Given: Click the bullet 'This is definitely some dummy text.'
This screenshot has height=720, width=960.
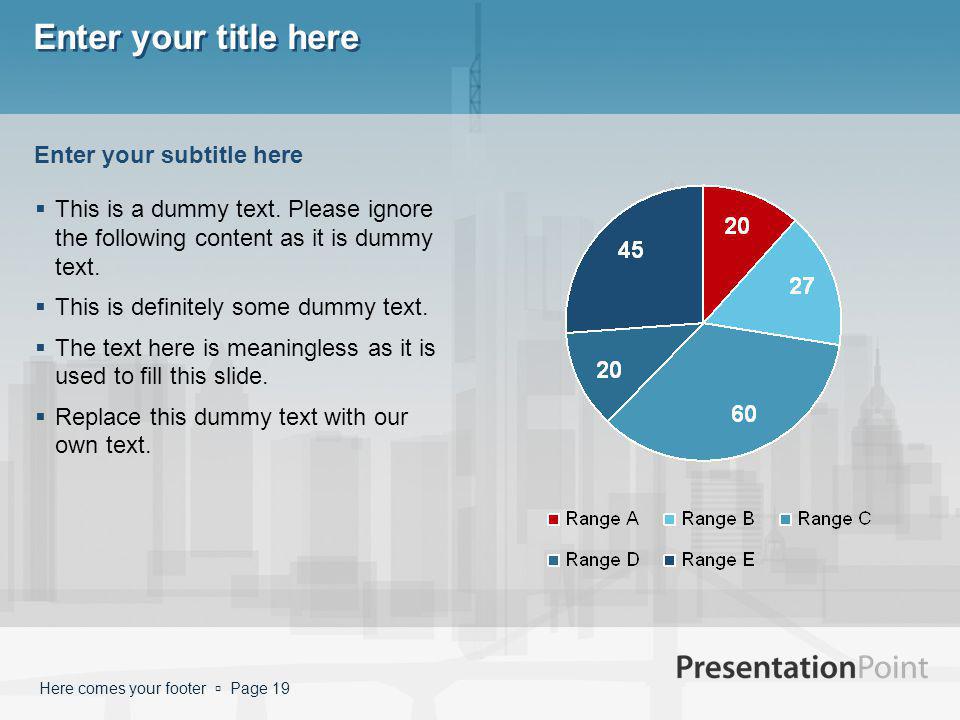Looking at the screenshot, I should [x=241, y=307].
